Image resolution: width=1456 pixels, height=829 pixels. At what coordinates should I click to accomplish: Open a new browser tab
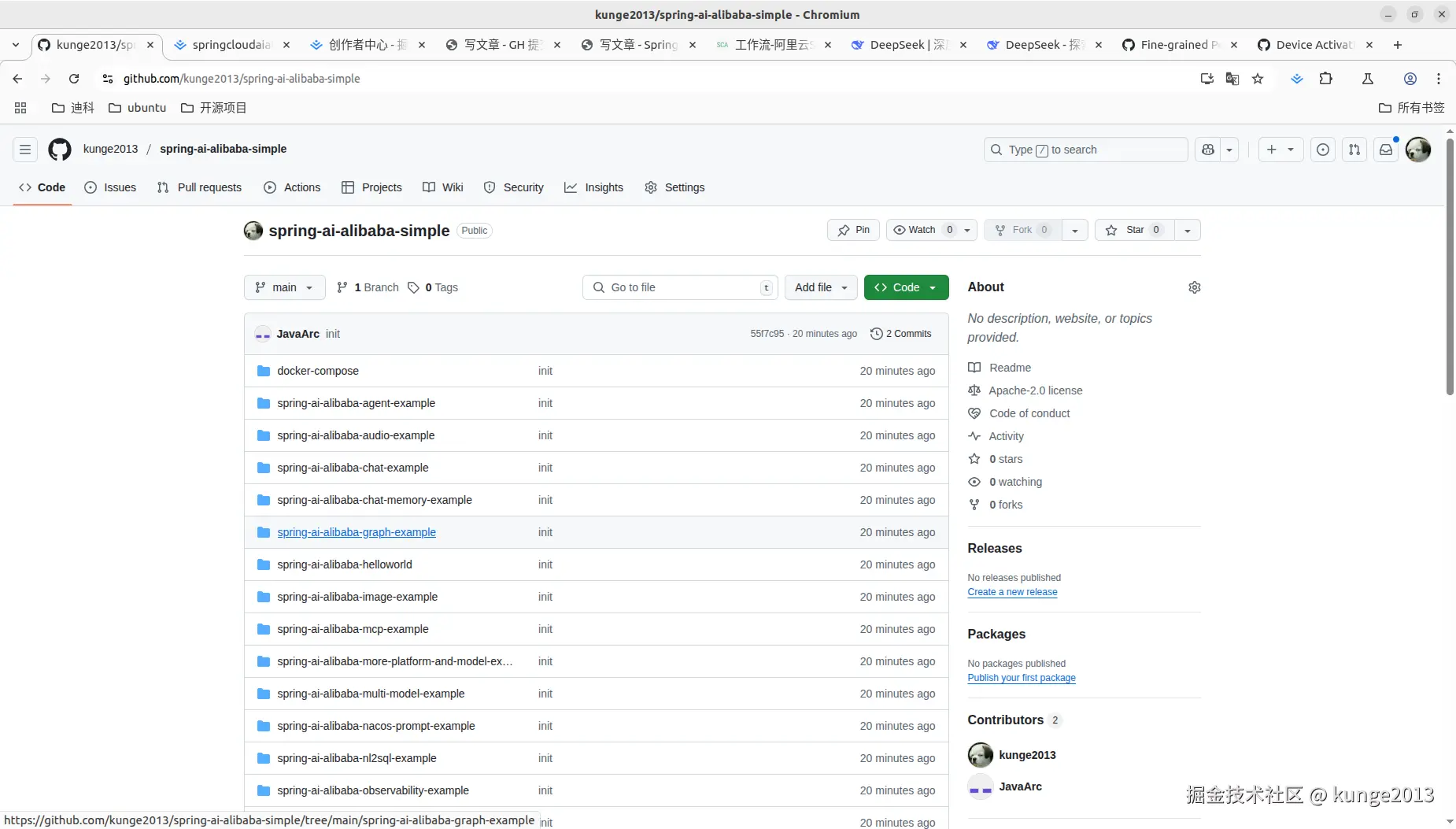(1398, 45)
